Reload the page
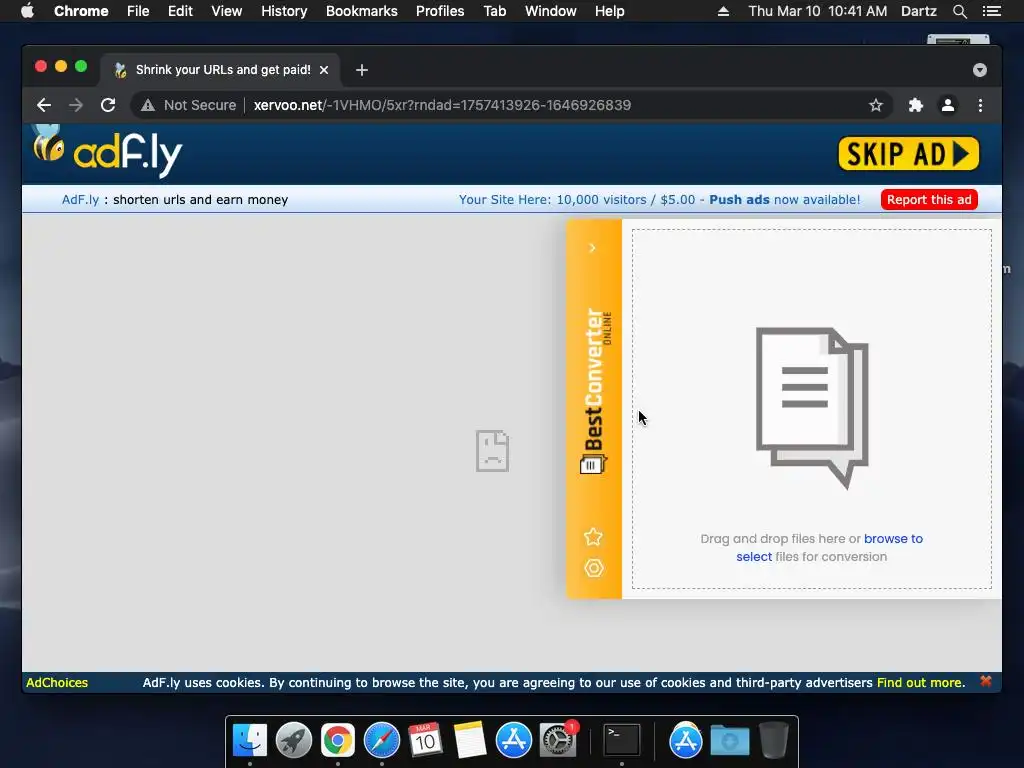Image resolution: width=1024 pixels, height=768 pixels. click(x=108, y=105)
